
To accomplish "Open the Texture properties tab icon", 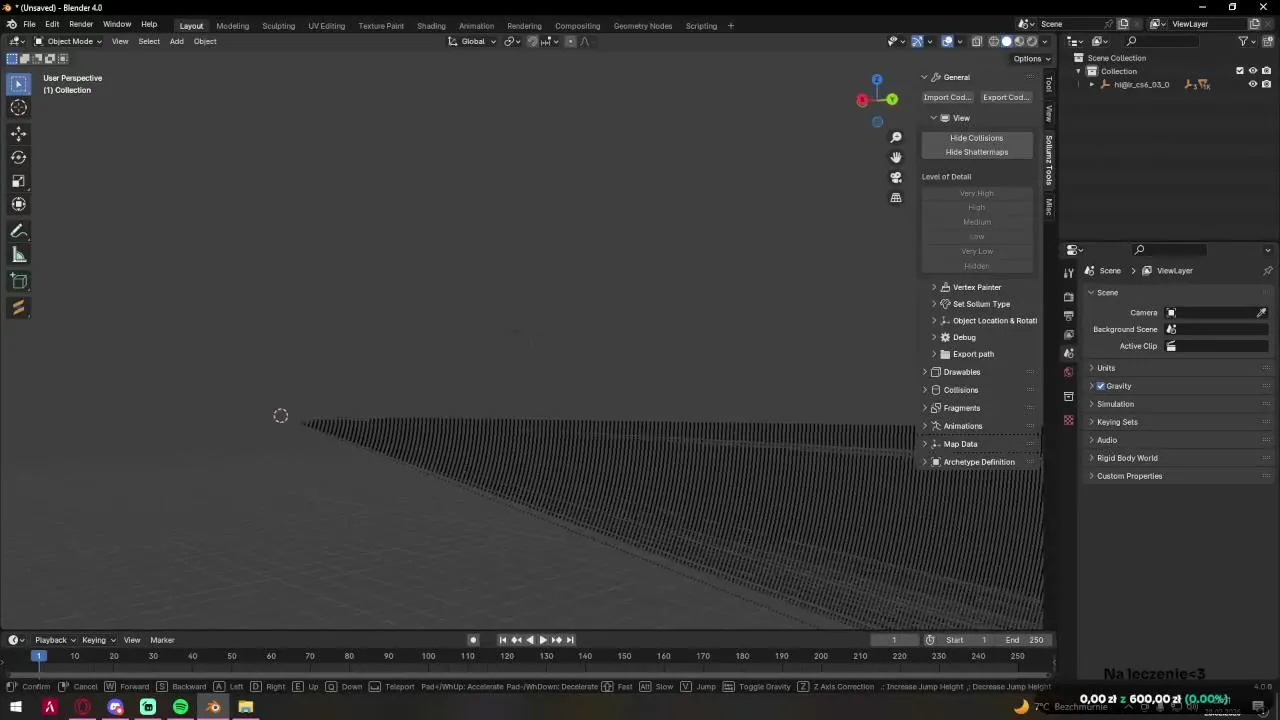I will click(1068, 420).
